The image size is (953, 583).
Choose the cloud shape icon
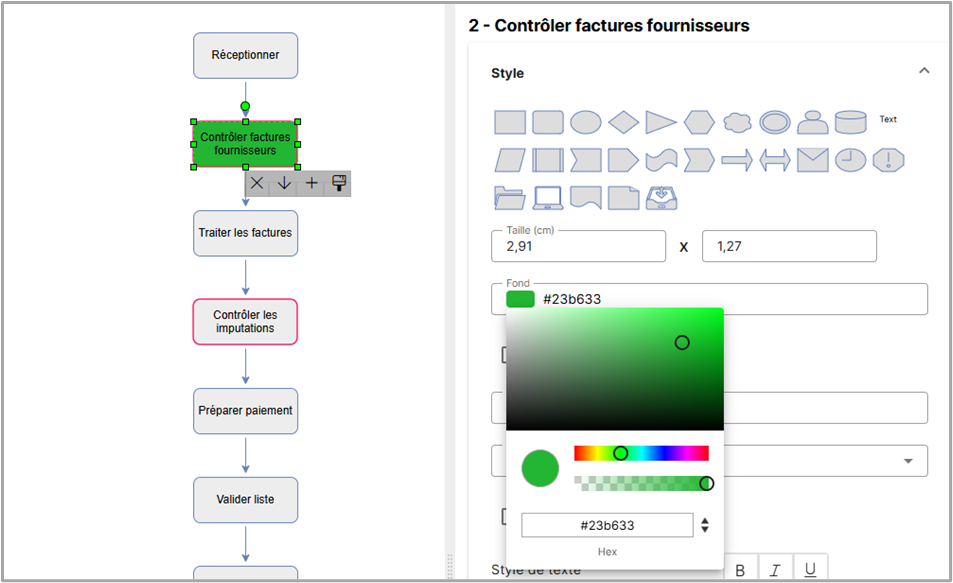(737, 122)
